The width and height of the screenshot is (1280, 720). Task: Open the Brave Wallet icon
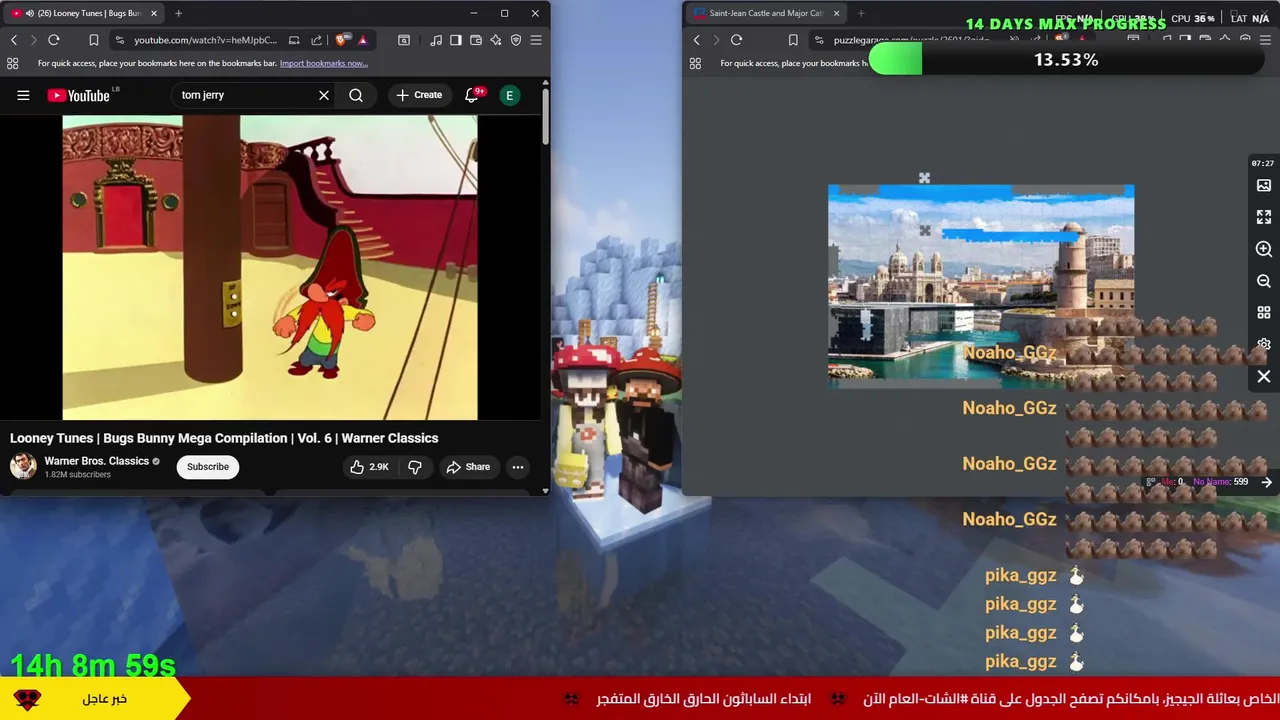point(476,40)
